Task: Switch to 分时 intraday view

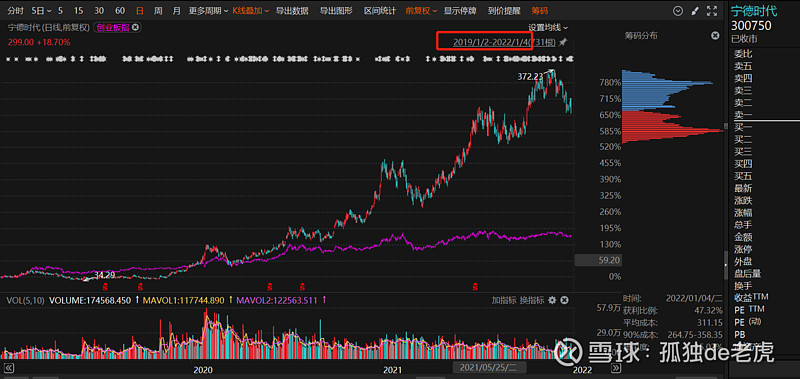Action: click(x=16, y=10)
